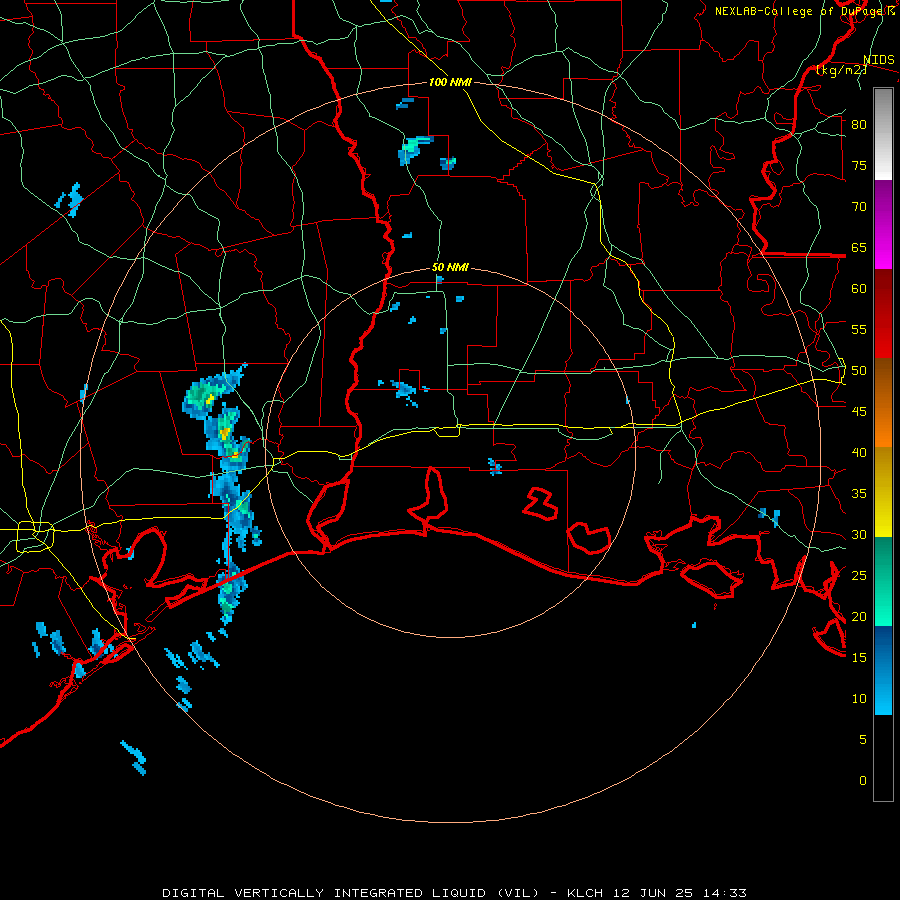Click the 100 NMI range ring label

point(450,82)
